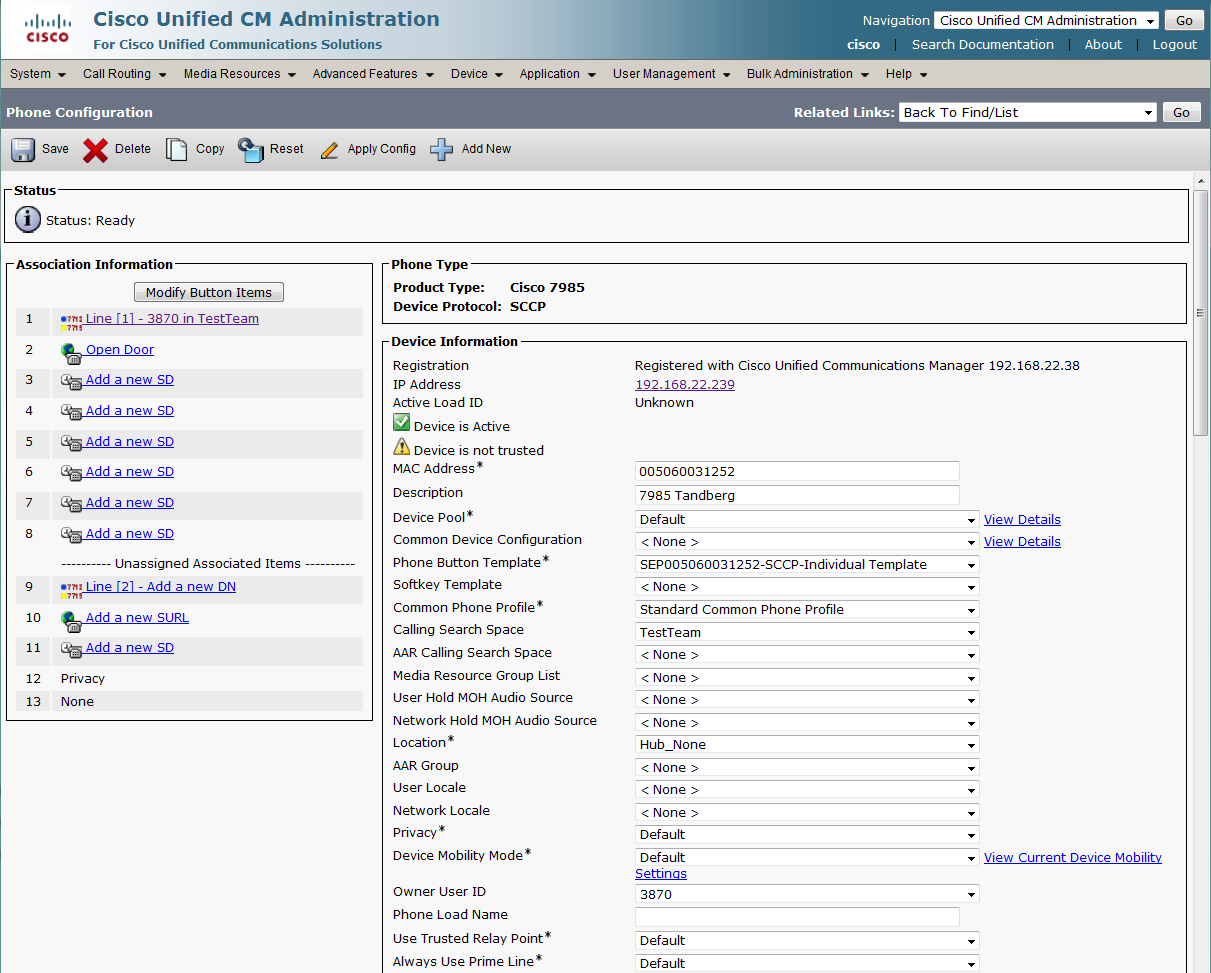Open the Bulk Administration menu
The image size is (1211, 973).
tap(807, 74)
